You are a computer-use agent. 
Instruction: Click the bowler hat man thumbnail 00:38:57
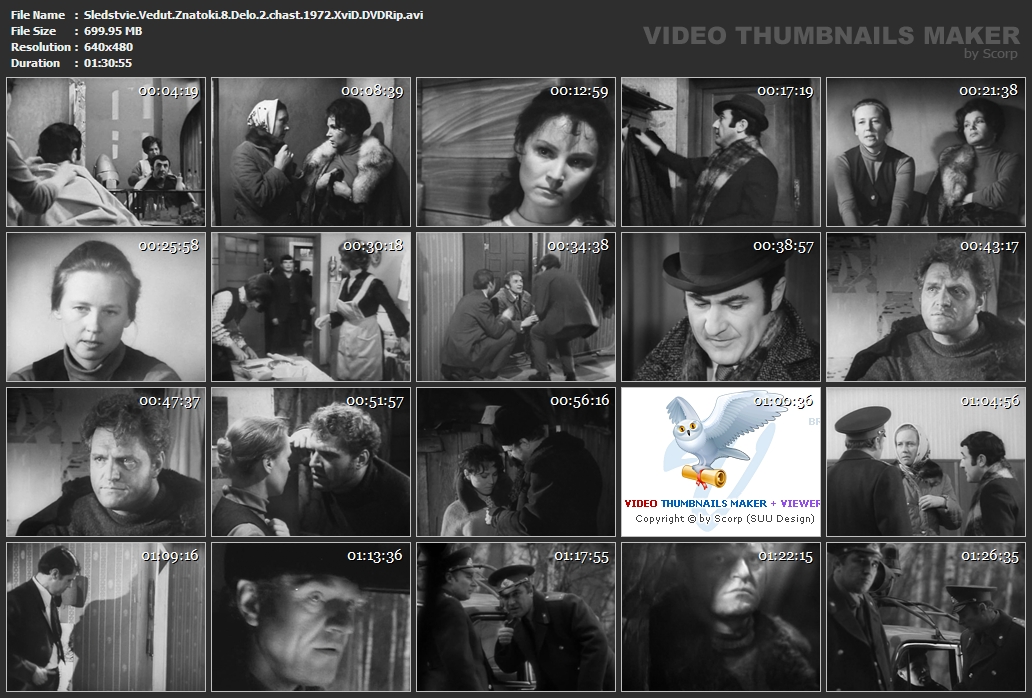coord(721,307)
